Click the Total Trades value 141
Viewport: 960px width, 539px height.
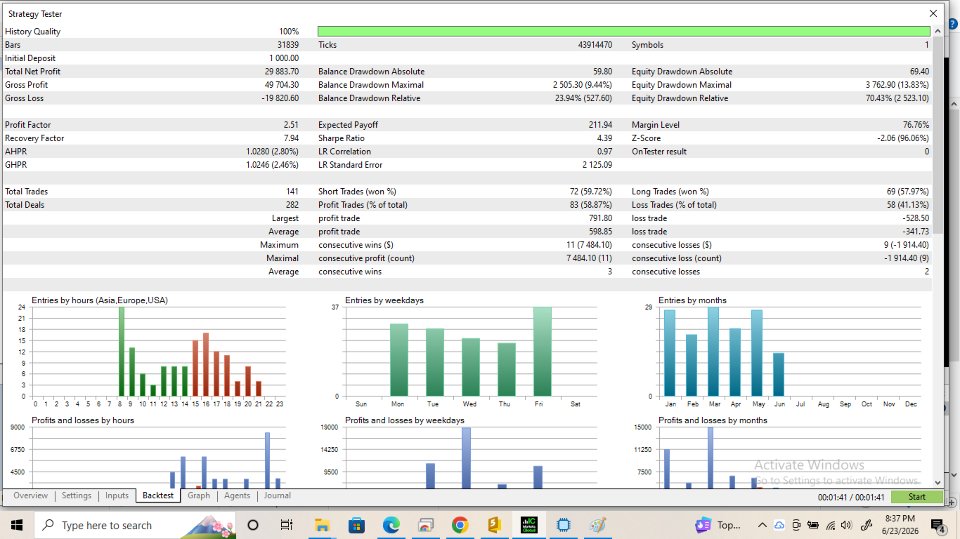click(292, 192)
